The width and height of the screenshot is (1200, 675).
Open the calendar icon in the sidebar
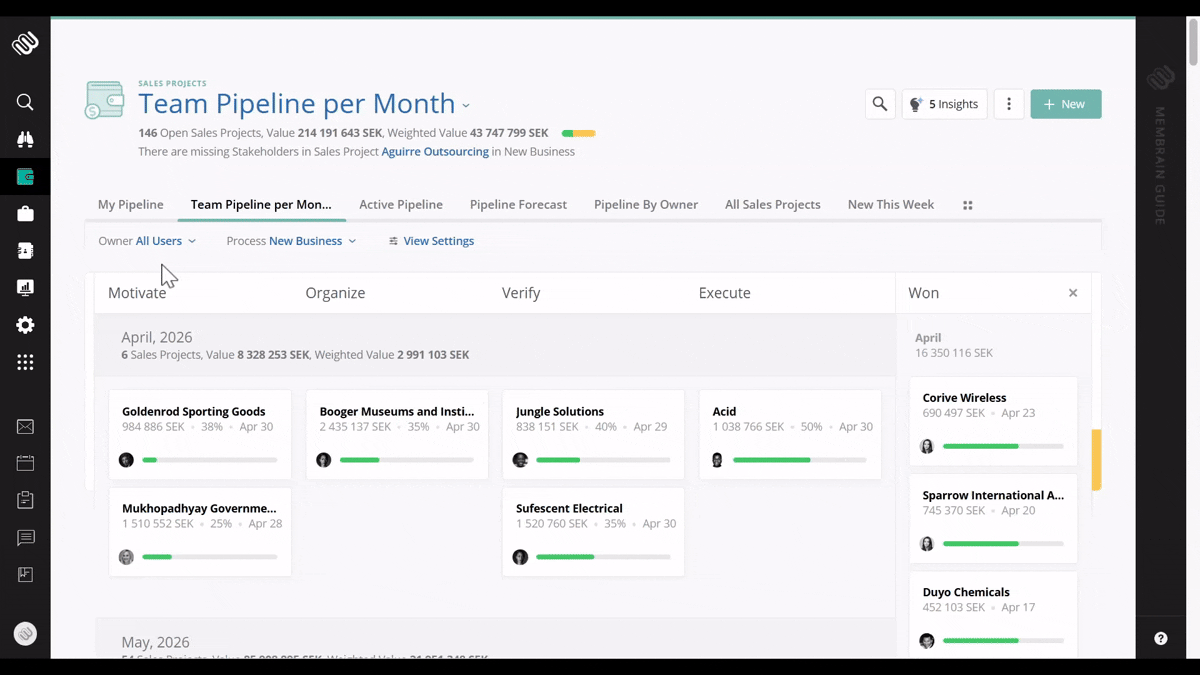tap(25, 463)
